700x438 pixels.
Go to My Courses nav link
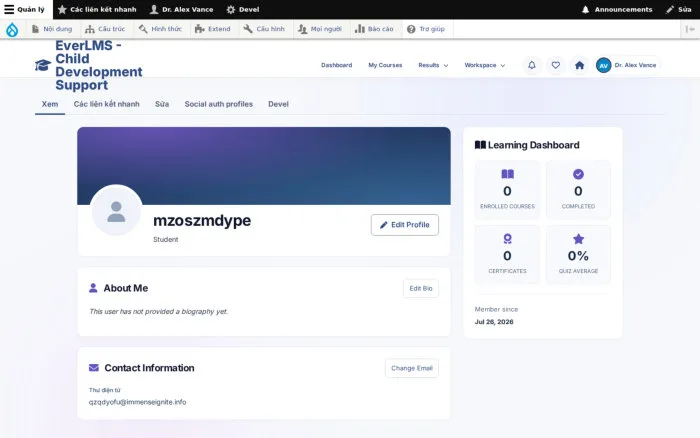(x=385, y=65)
